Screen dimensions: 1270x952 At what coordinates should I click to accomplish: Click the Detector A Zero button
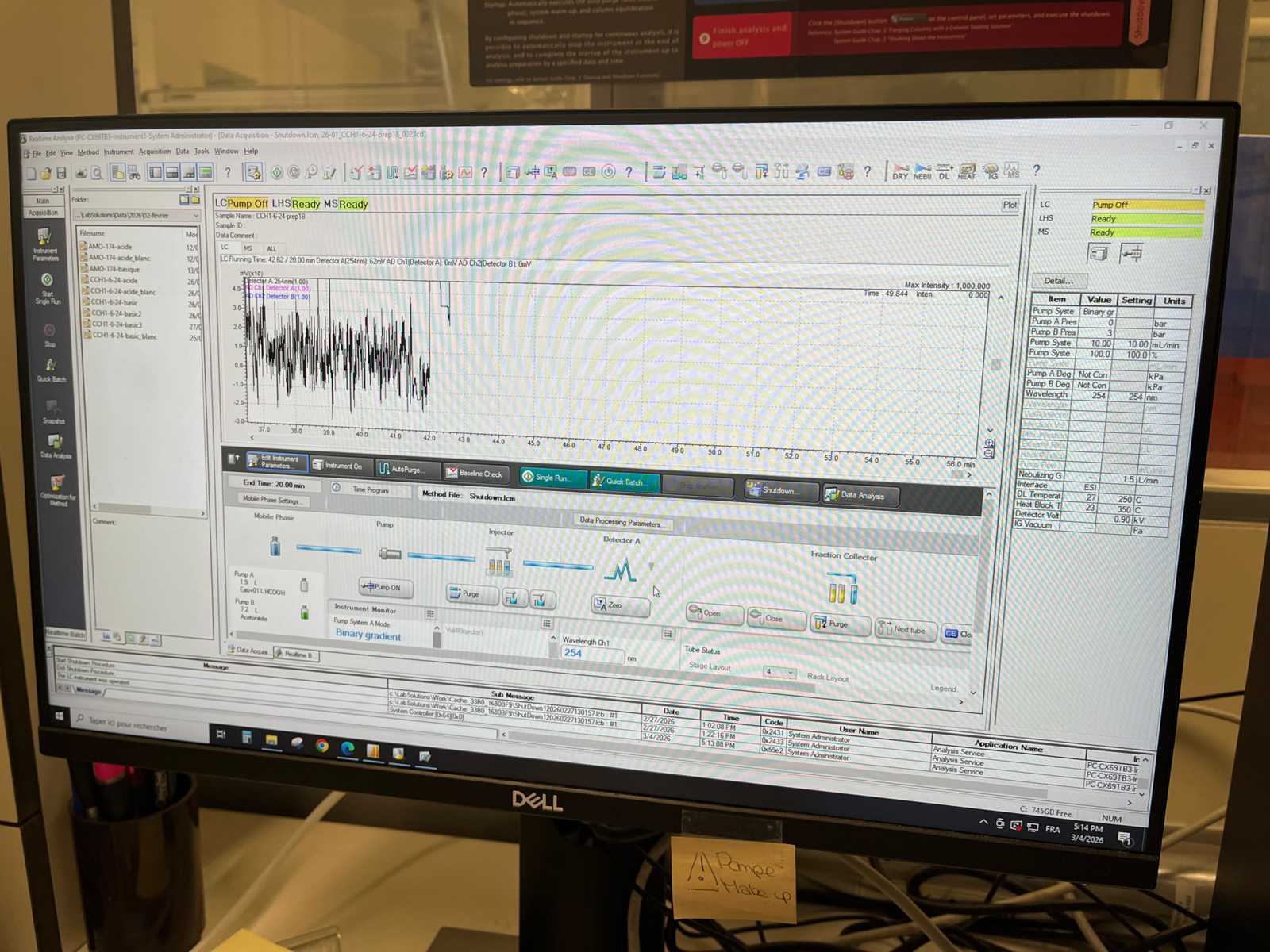coord(620,605)
